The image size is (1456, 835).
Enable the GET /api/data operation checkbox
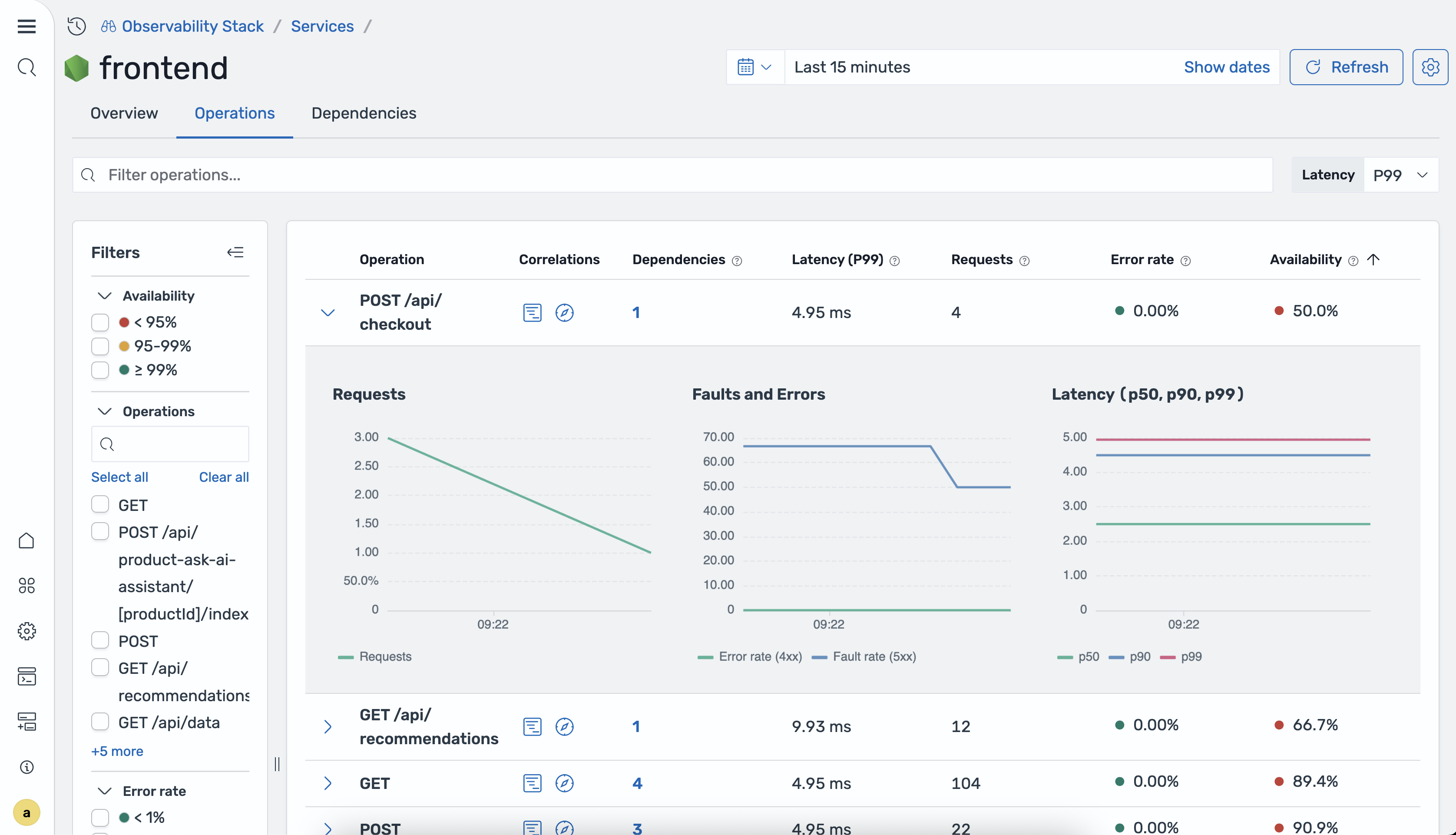100,722
